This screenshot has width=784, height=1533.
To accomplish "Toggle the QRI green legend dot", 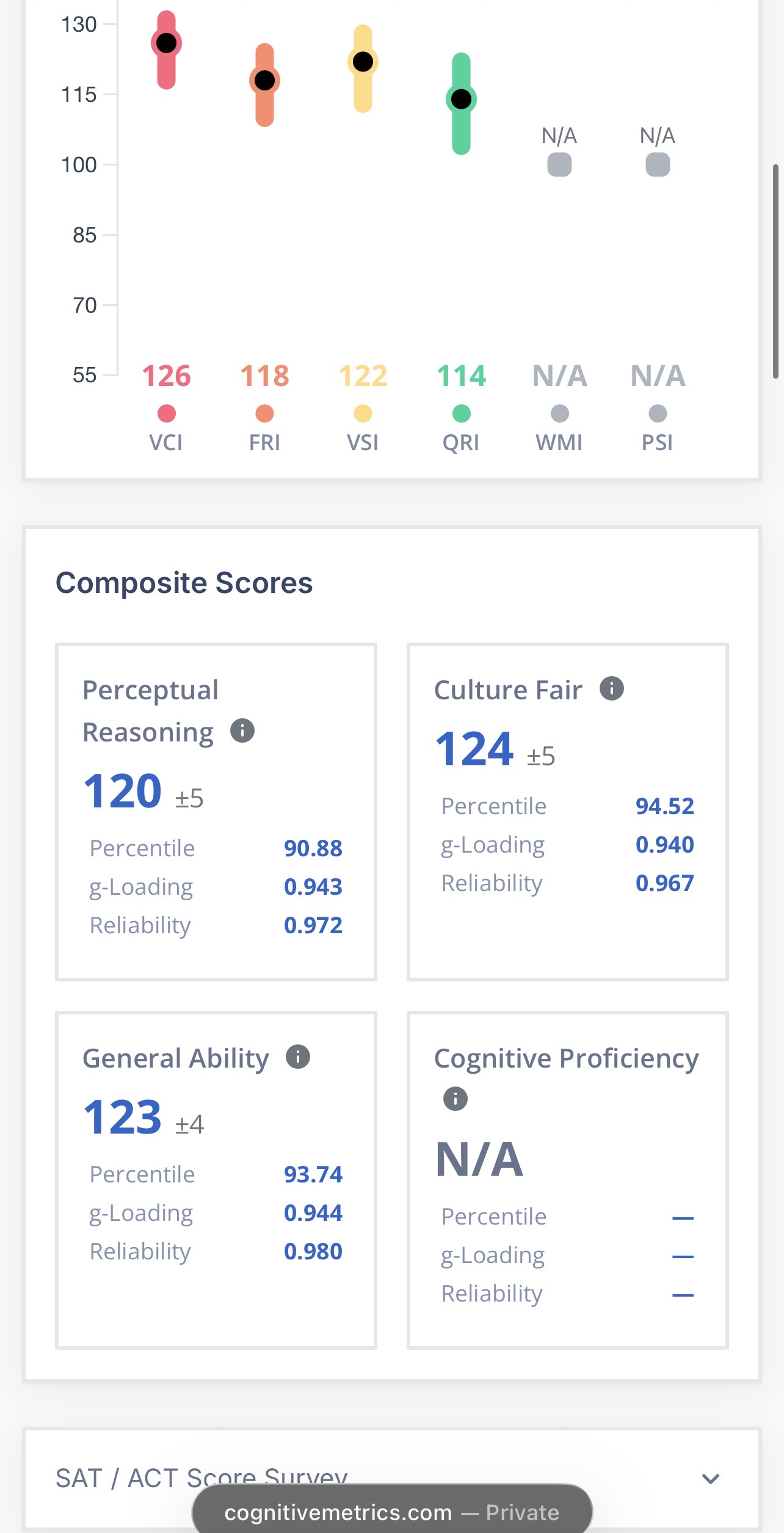I will (x=461, y=413).
